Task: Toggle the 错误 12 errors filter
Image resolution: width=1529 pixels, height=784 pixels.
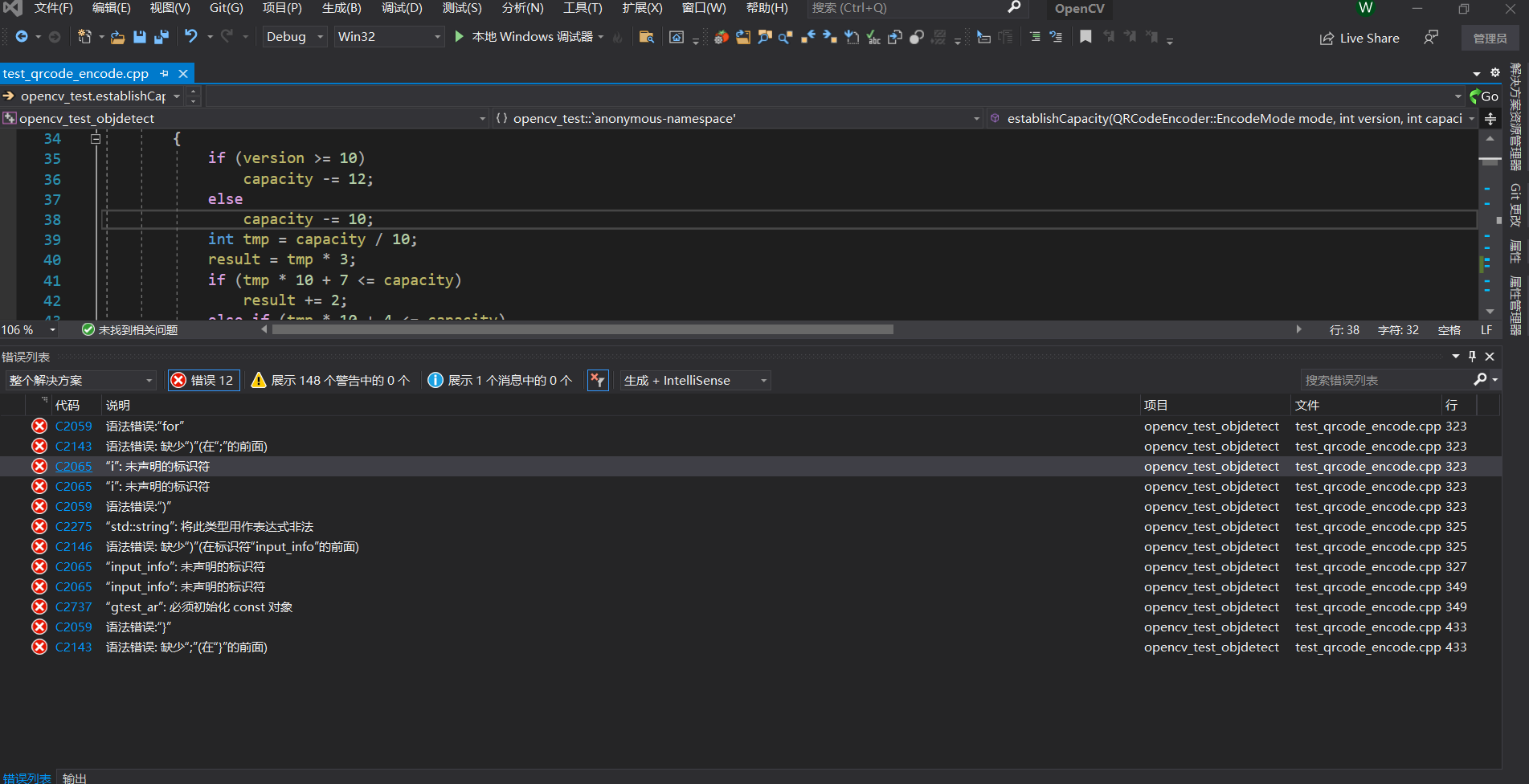Action: tap(203, 381)
